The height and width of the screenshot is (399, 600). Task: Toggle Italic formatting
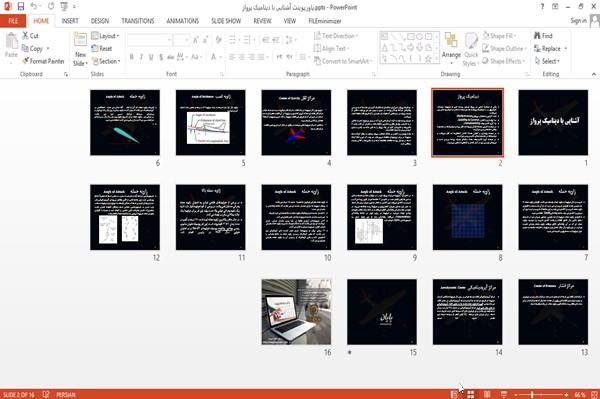[x=142, y=57]
